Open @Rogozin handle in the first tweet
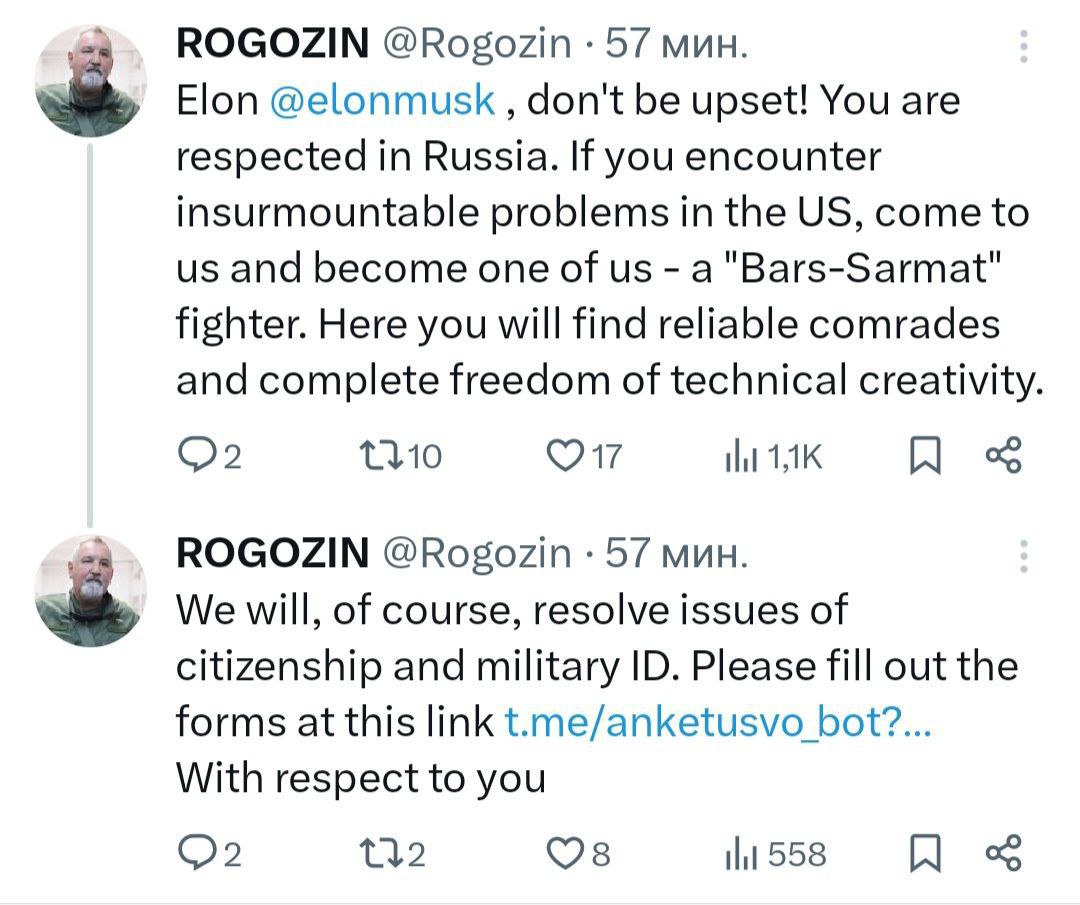This screenshot has height=905, width=1080. (478, 45)
